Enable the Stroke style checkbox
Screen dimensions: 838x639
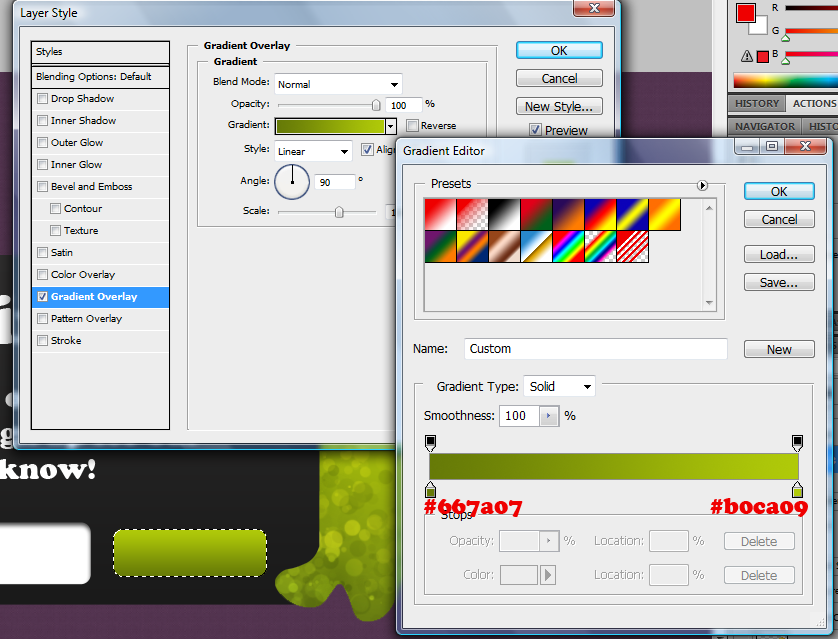click(43, 340)
